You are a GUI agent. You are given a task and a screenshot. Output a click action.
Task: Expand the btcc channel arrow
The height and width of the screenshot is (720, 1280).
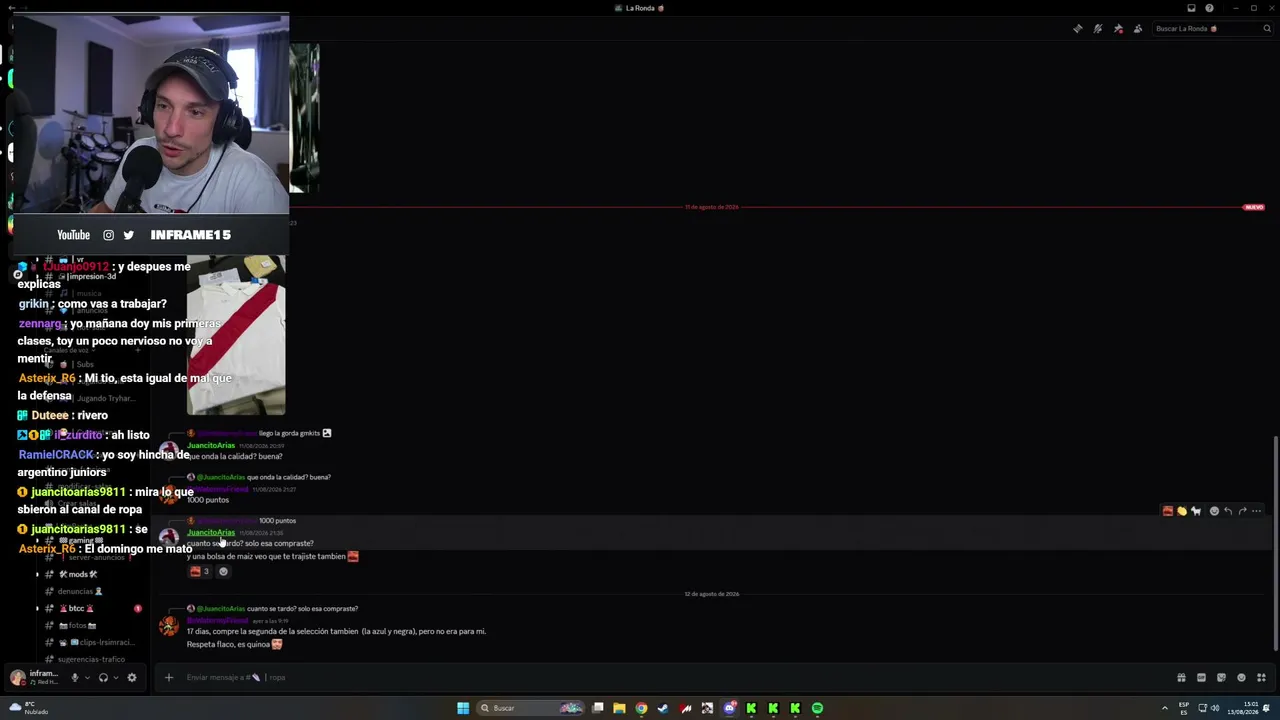tap(38, 608)
